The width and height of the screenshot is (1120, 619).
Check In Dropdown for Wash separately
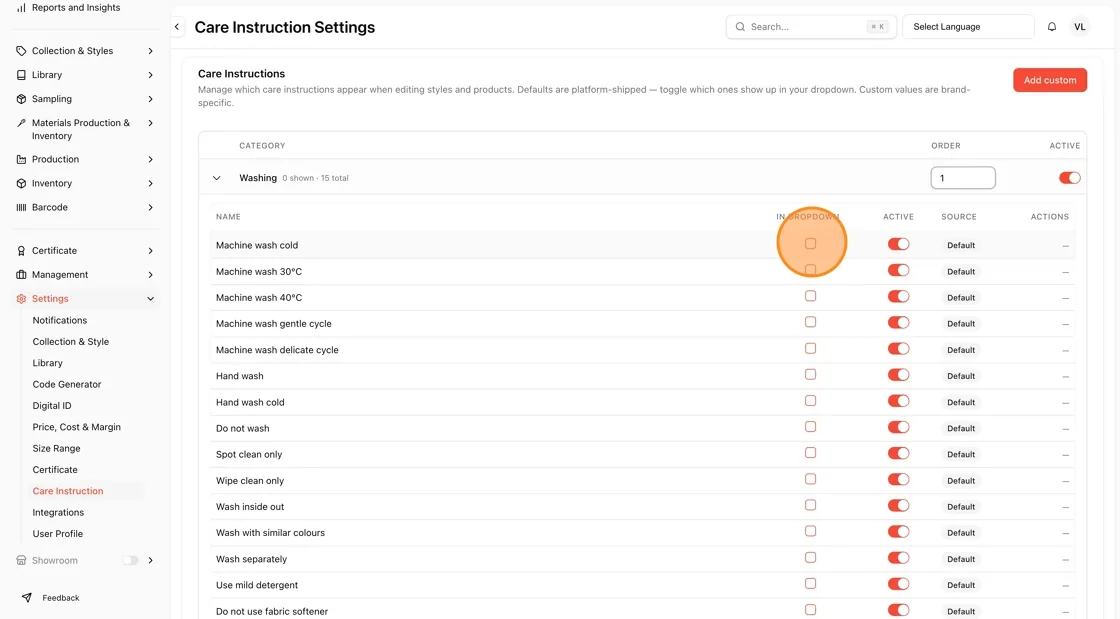coord(810,557)
